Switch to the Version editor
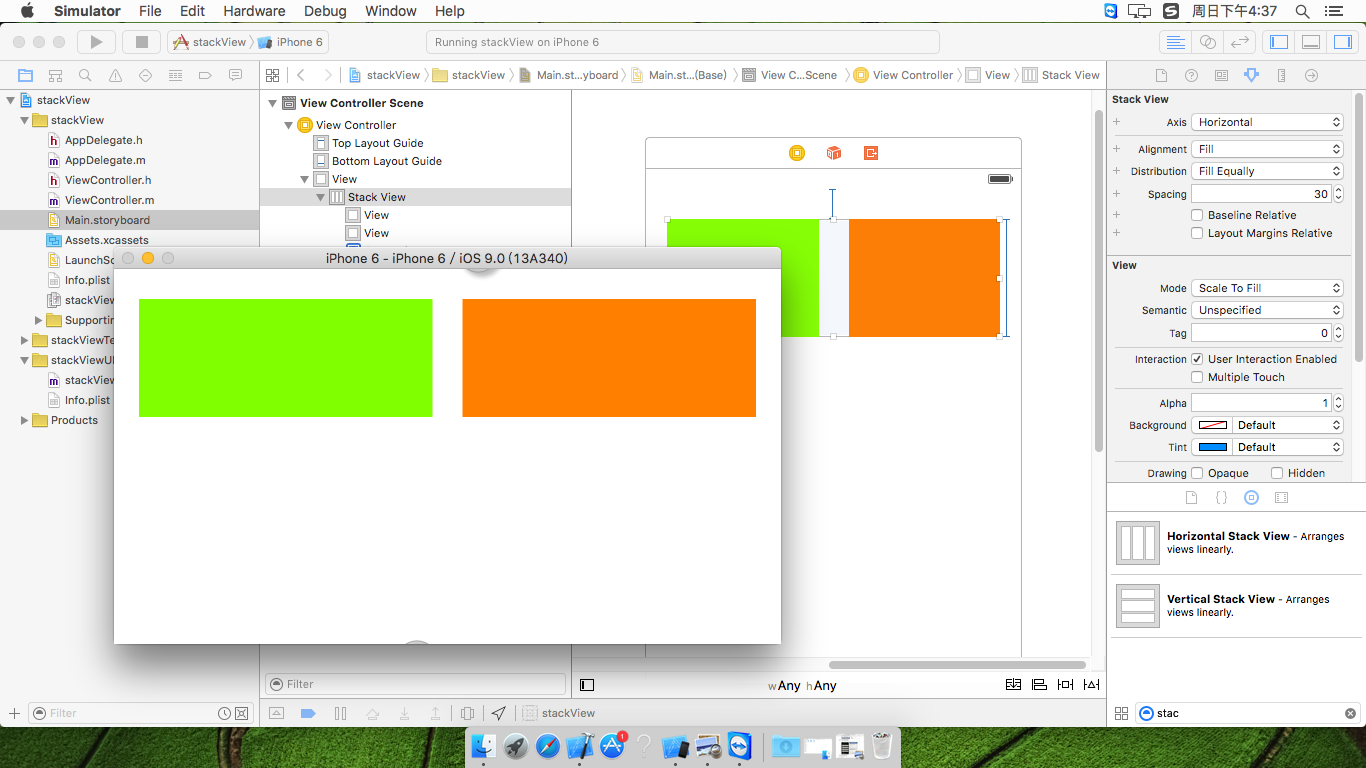This screenshot has width=1366, height=768. 1239,42
